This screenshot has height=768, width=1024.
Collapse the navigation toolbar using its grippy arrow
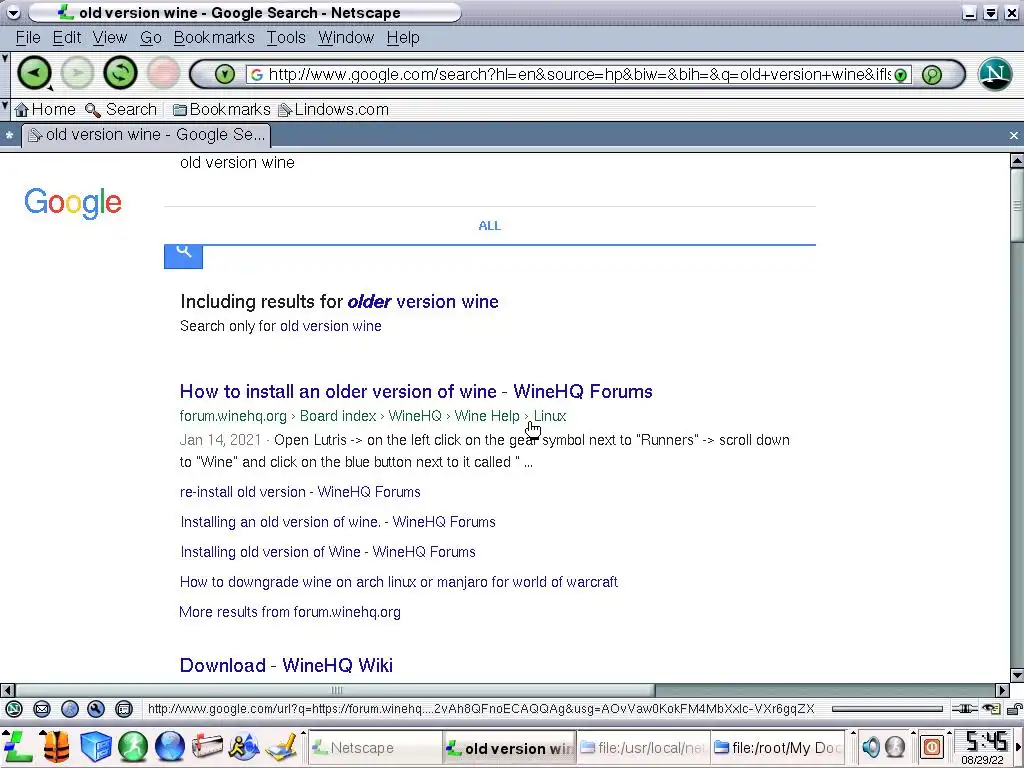click(x=5, y=59)
